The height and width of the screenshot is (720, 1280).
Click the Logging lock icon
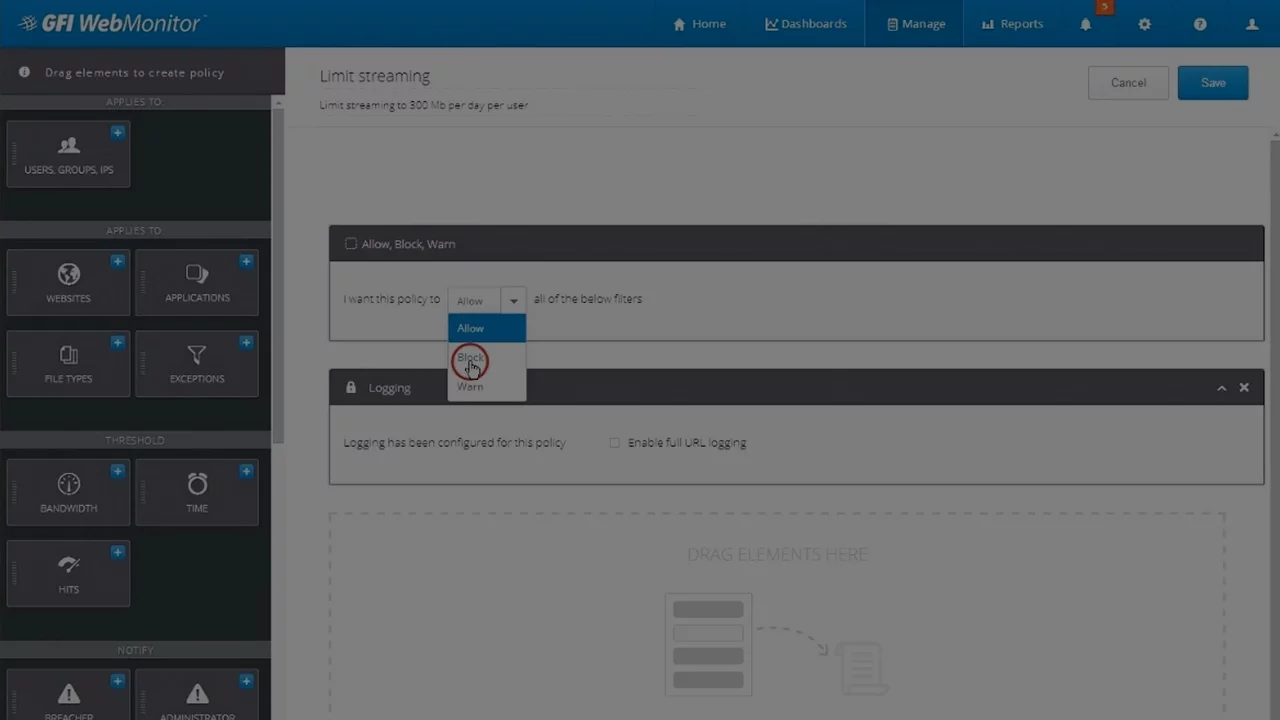coord(350,387)
